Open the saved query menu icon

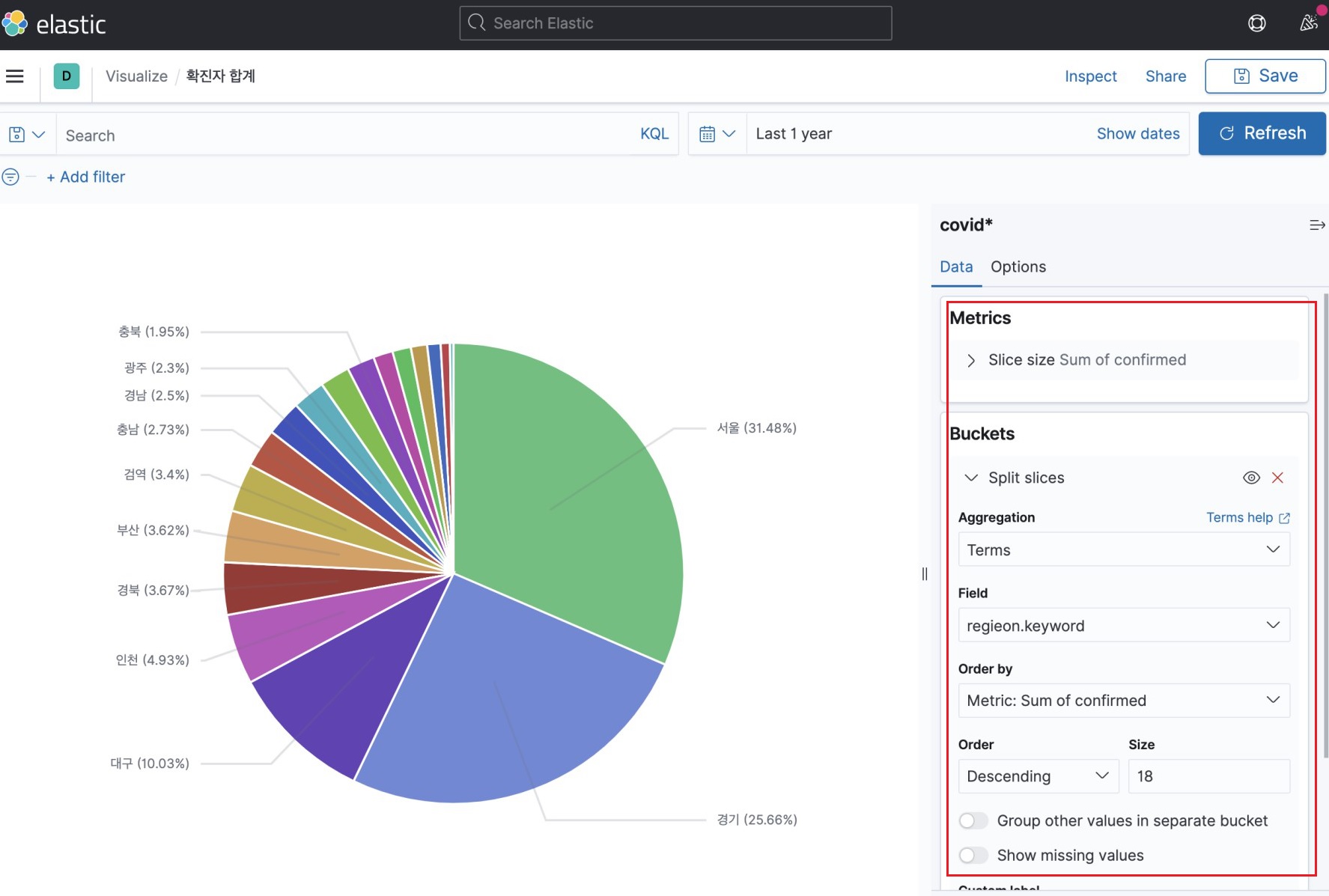tap(27, 135)
